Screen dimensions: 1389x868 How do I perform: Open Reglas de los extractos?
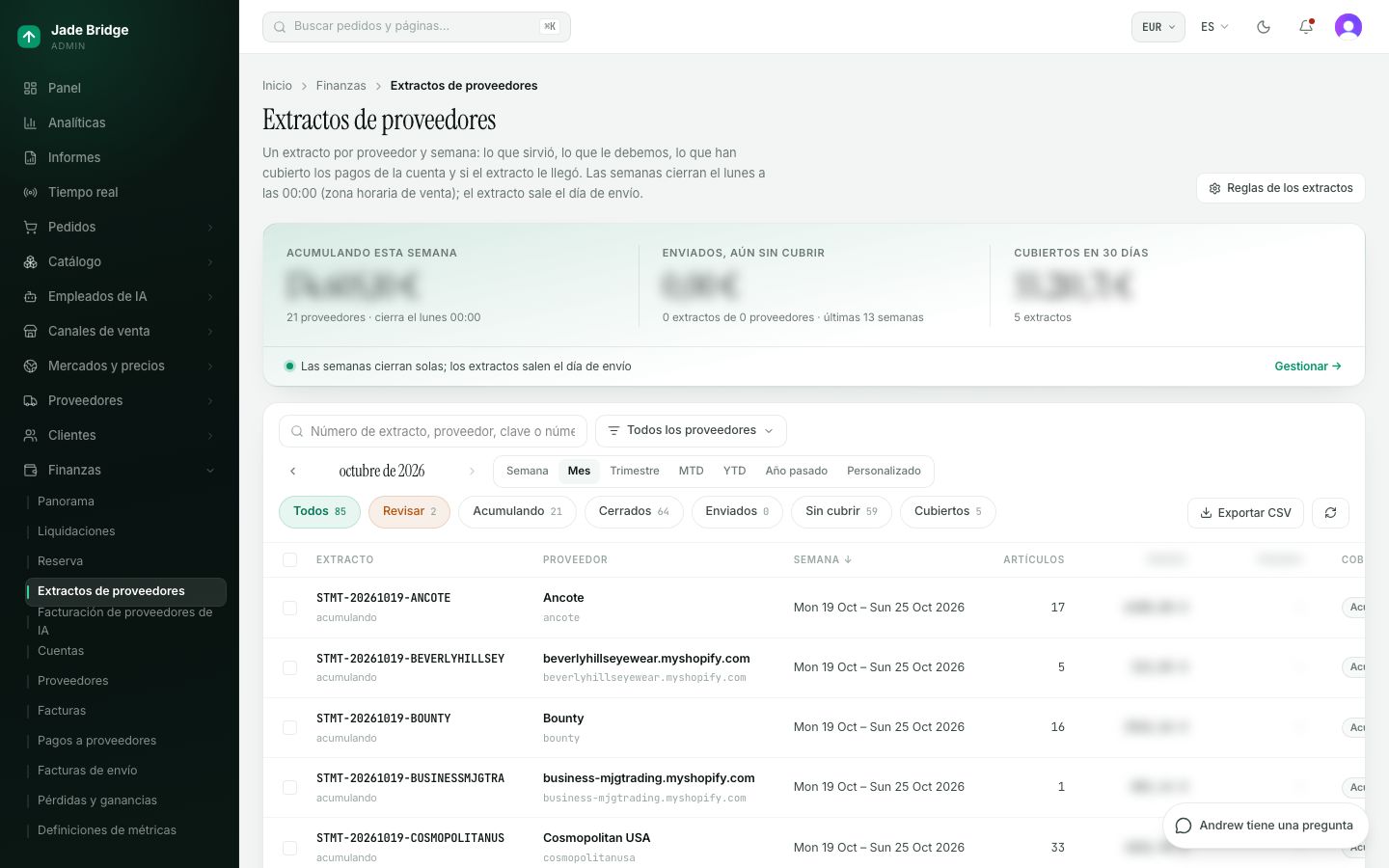pyautogui.click(x=1281, y=188)
